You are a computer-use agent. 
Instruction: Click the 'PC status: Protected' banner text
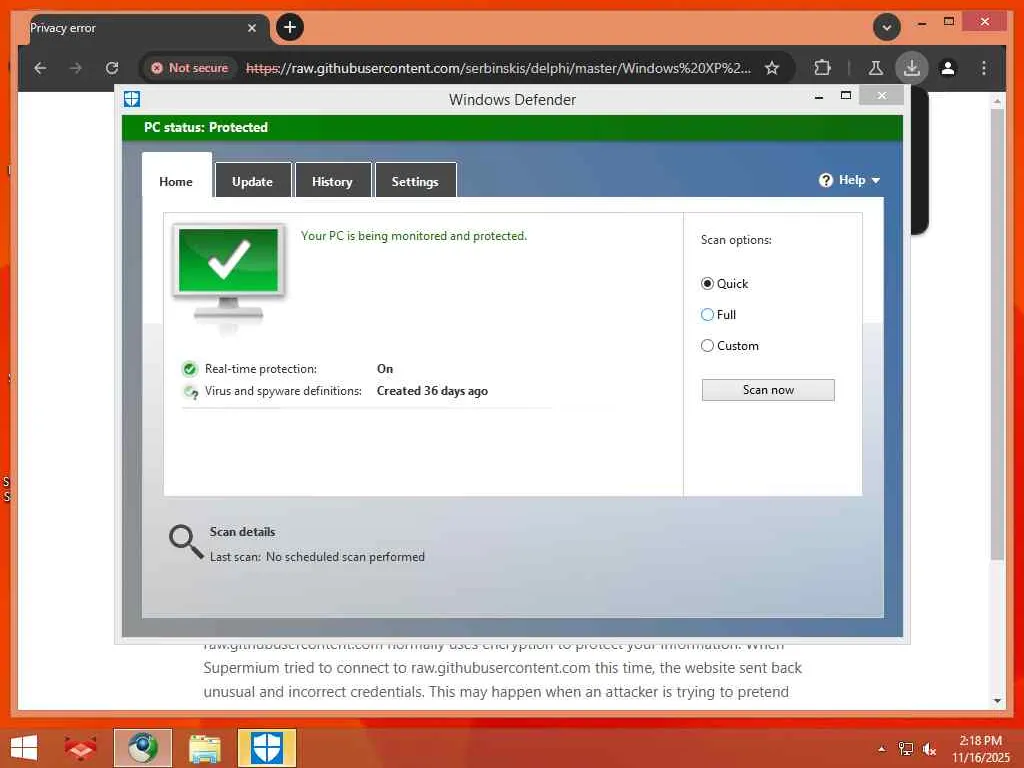pos(206,127)
